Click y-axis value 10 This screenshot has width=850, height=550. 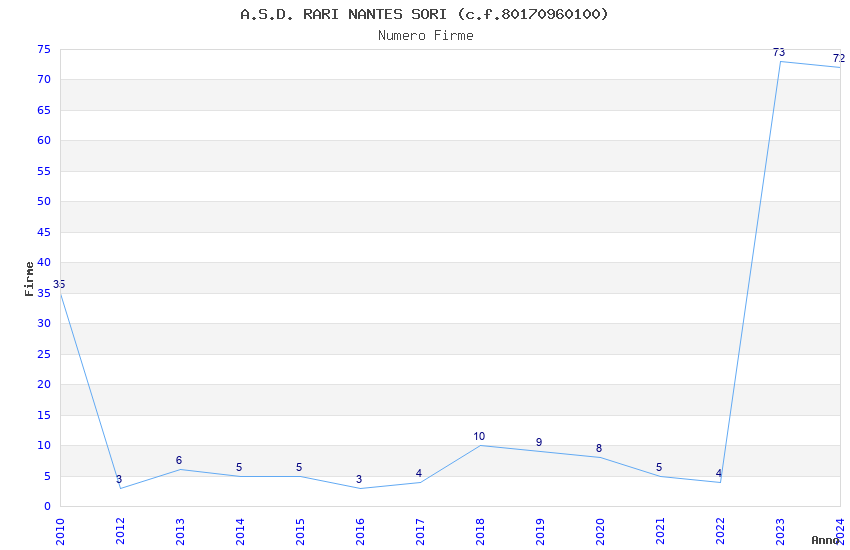pyautogui.click(x=44, y=445)
